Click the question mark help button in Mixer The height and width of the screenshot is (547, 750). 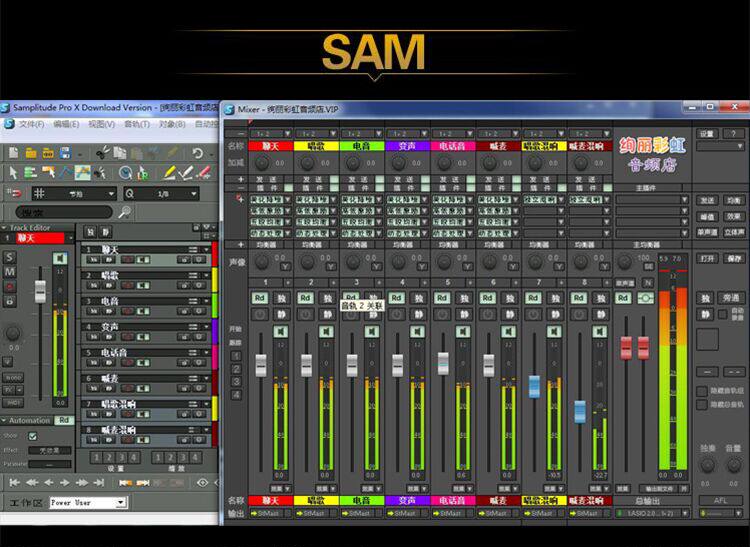click(x=733, y=134)
